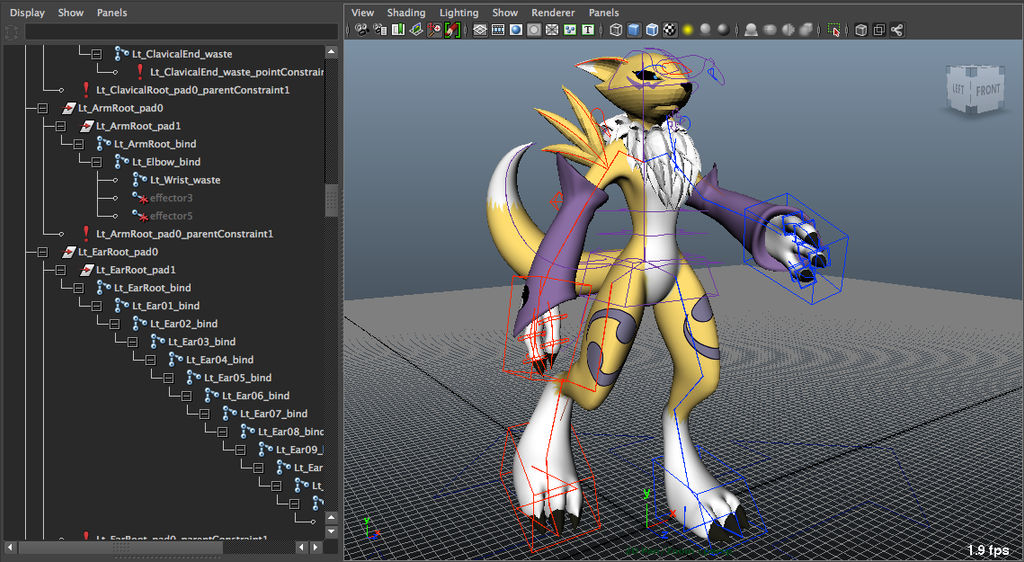Select the Lt_ArmRoot_bind joint
This screenshot has width=1024, height=562.
(x=155, y=144)
